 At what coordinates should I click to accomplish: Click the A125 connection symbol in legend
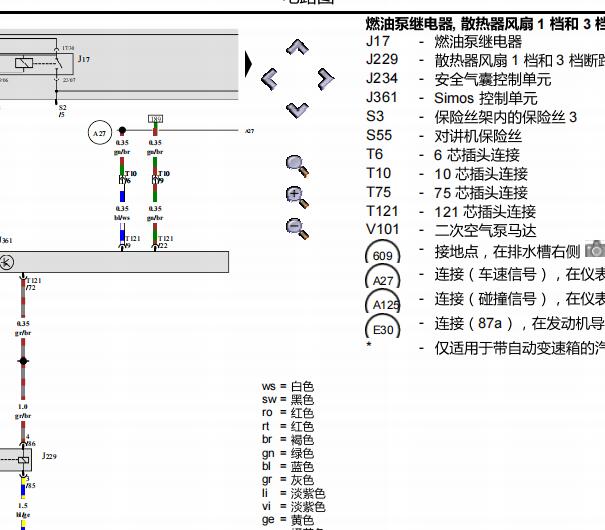point(382,301)
